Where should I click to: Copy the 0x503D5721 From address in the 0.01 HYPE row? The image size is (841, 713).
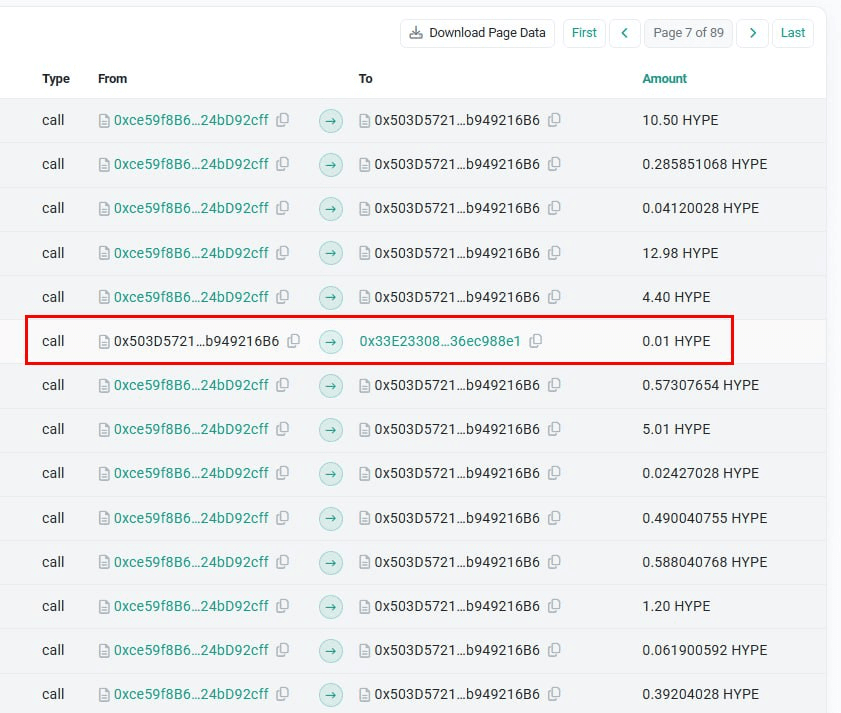[294, 341]
